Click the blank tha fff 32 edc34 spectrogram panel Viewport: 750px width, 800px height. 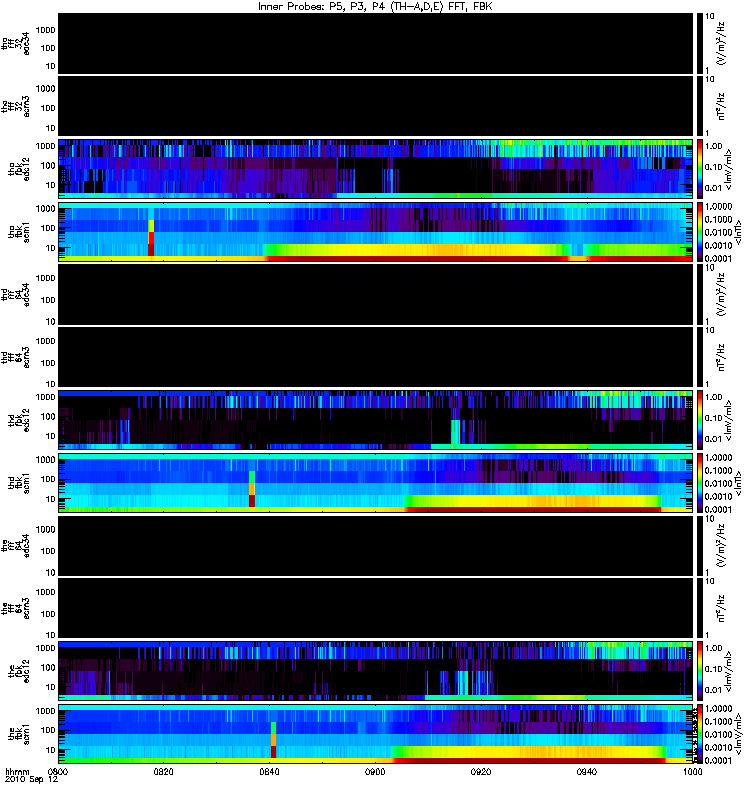375,44
